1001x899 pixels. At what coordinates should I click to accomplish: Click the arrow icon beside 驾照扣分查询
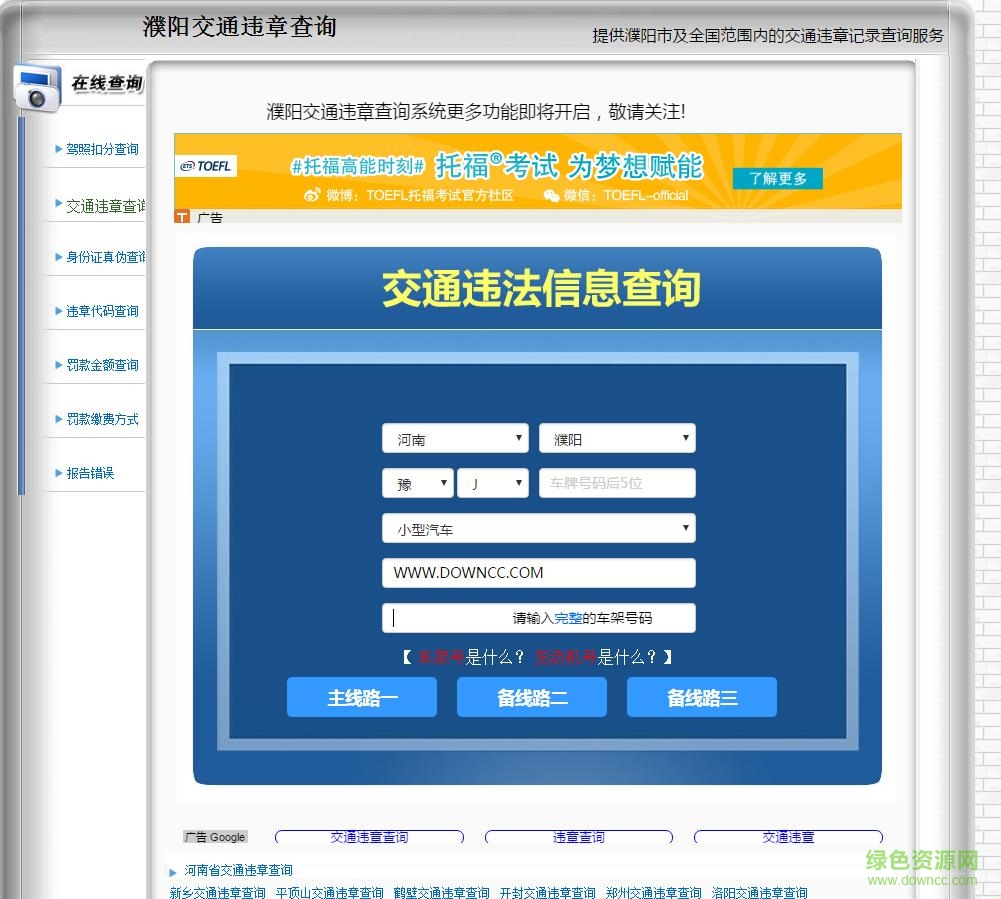(x=60, y=148)
